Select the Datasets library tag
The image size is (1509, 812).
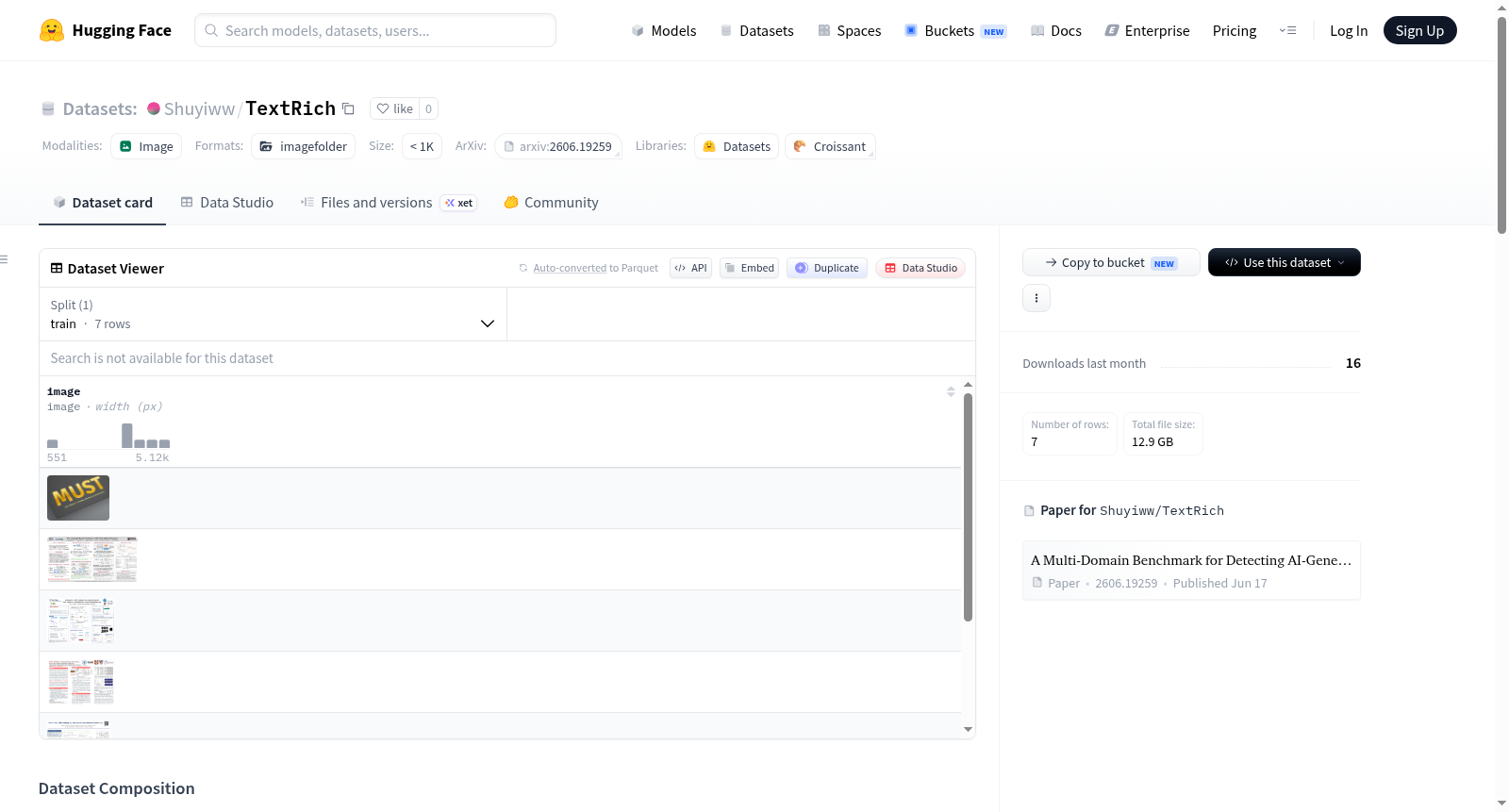[737, 146]
